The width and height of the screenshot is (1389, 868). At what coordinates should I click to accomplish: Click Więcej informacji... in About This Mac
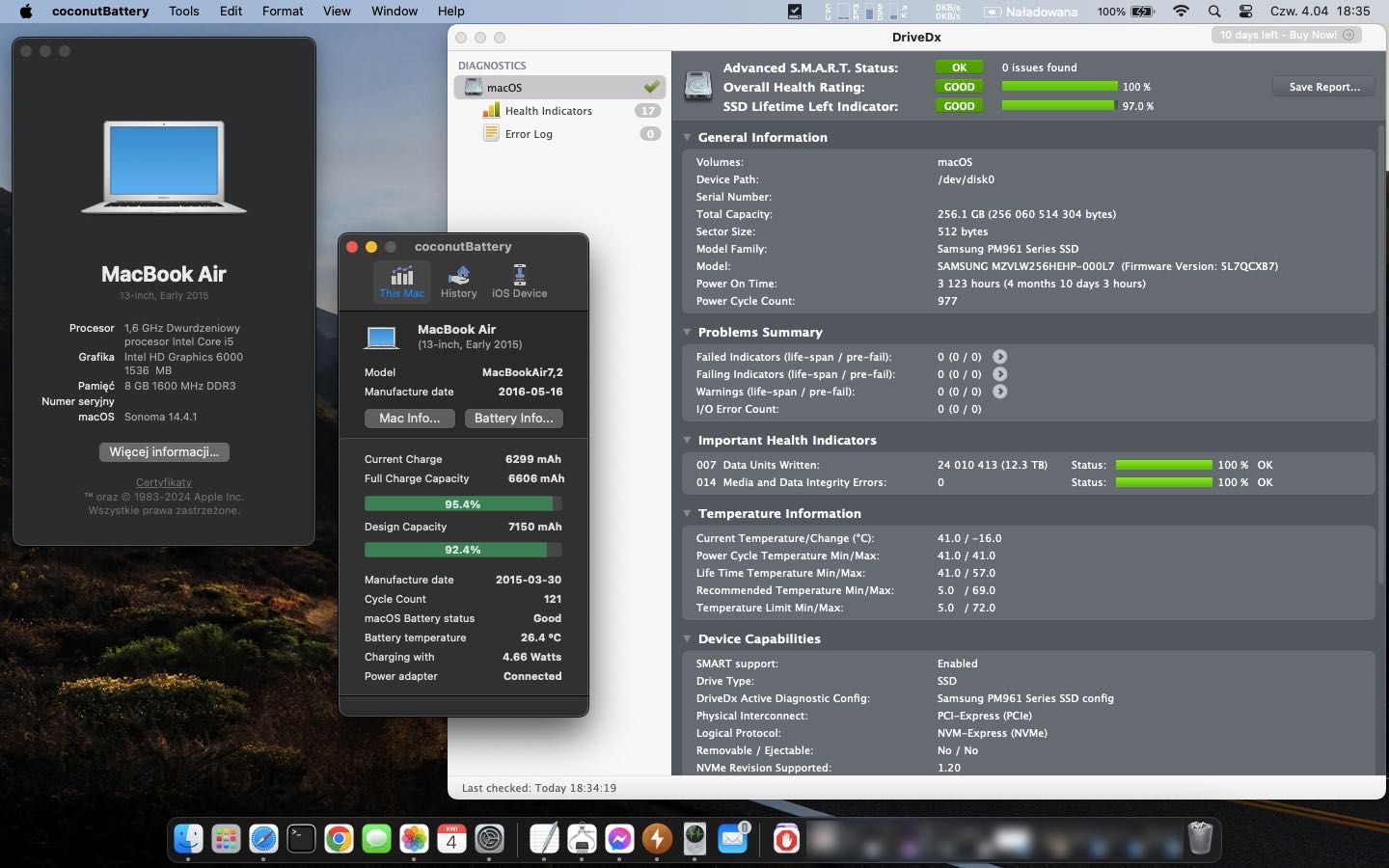coord(164,451)
